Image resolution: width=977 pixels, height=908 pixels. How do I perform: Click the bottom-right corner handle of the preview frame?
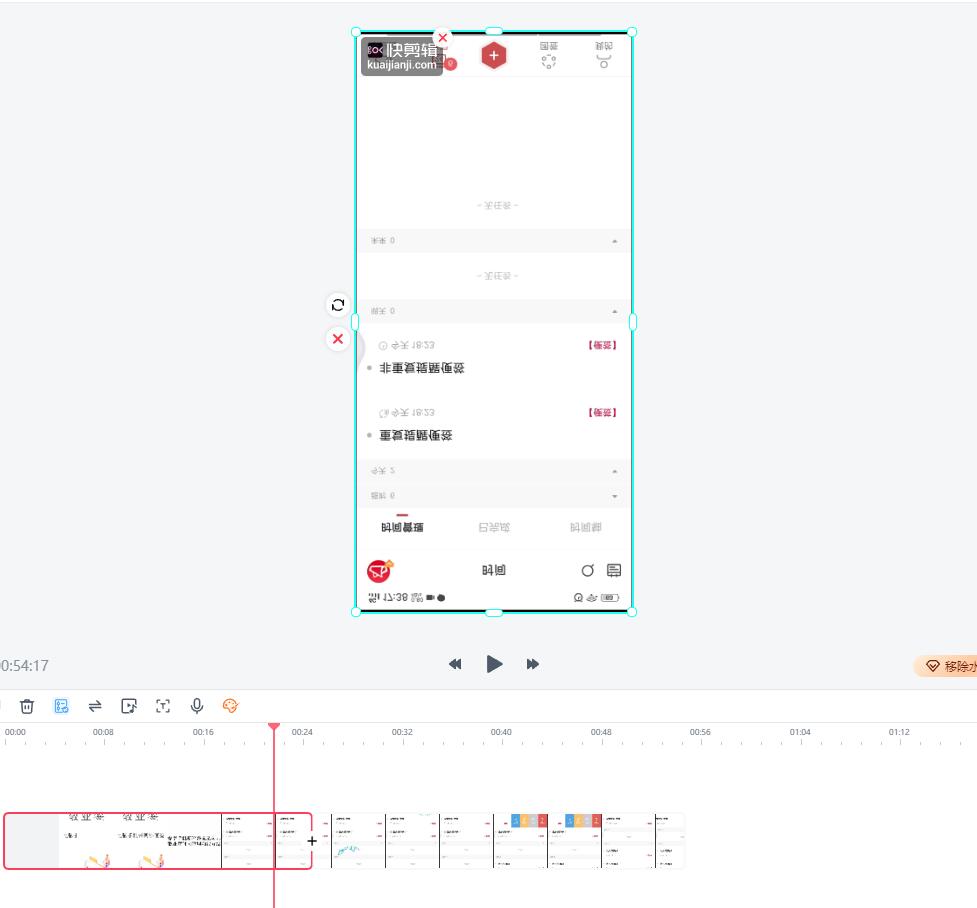pos(632,612)
